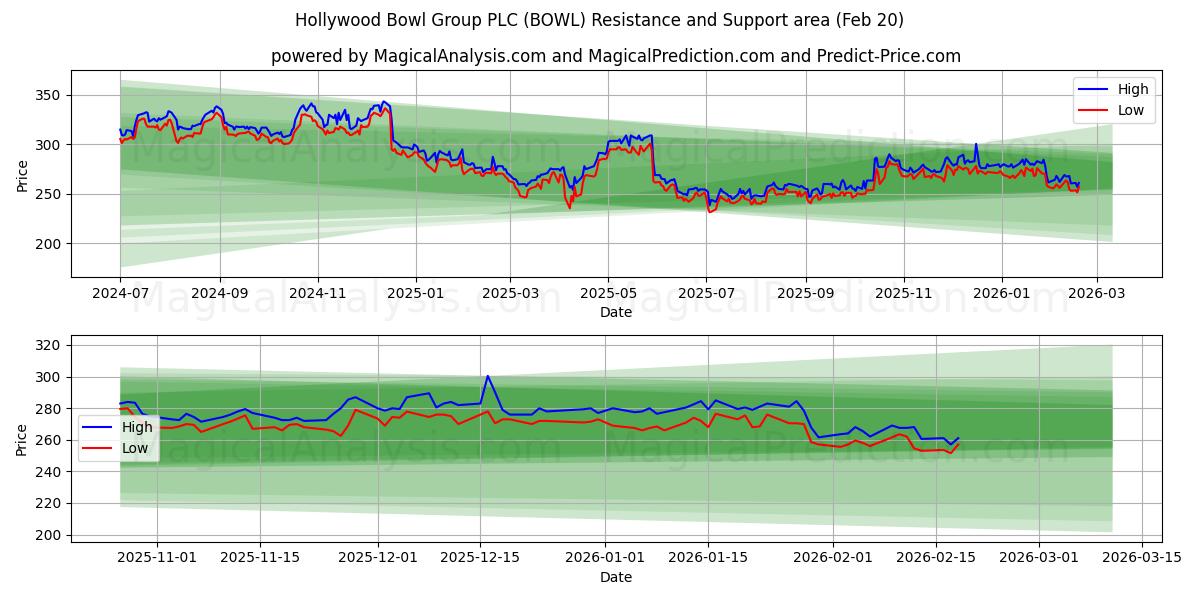Click the 'Date' x-axis label of the bottom chart
Image resolution: width=1200 pixels, height=600 pixels.
click(x=616, y=577)
